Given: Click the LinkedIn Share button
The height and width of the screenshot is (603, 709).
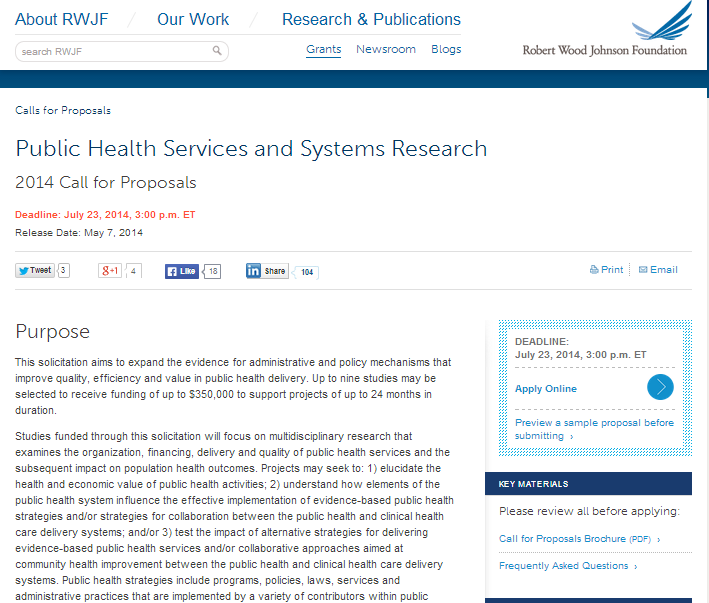Looking at the screenshot, I should point(267,271).
